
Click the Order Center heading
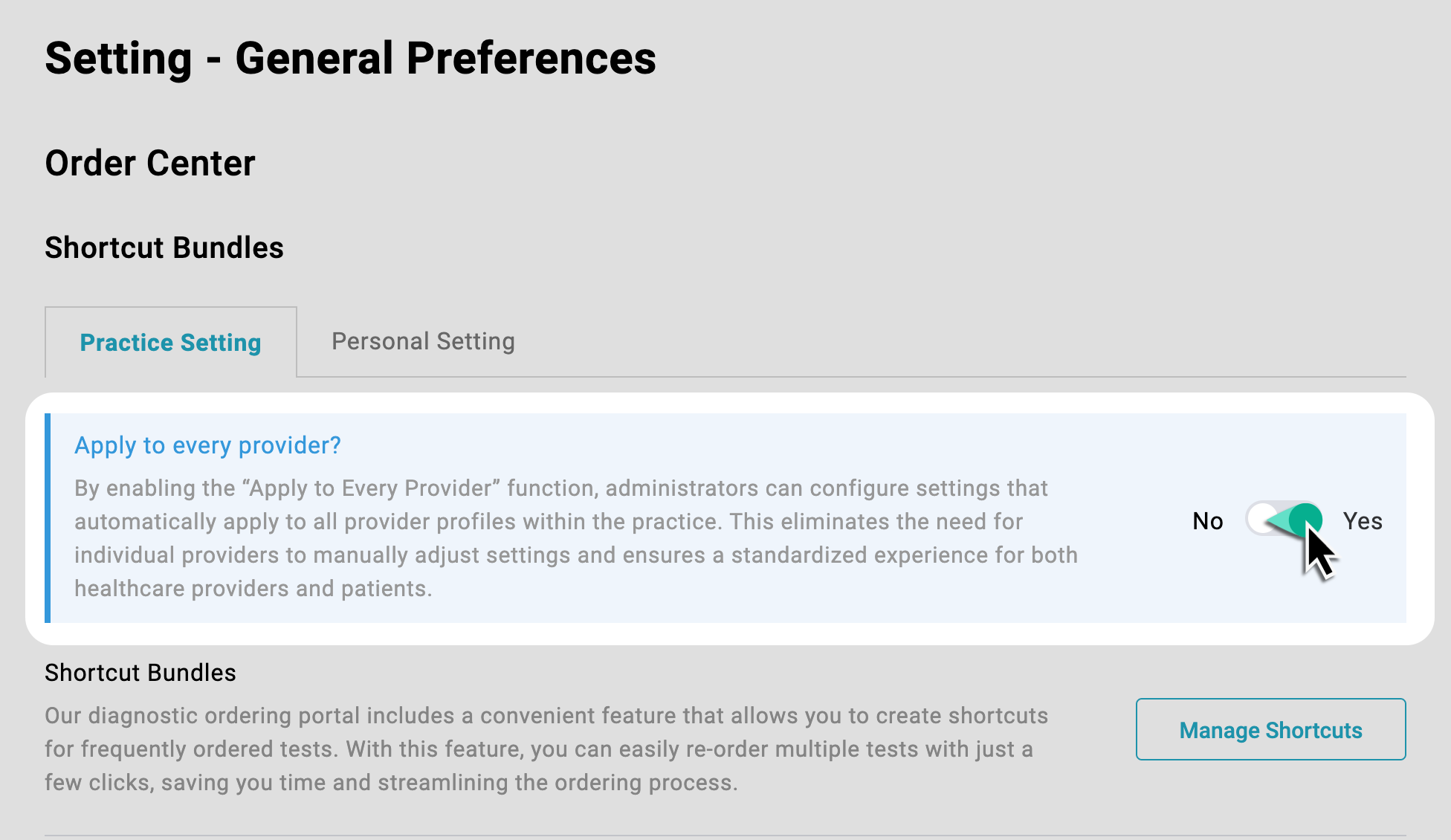(150, 163)
